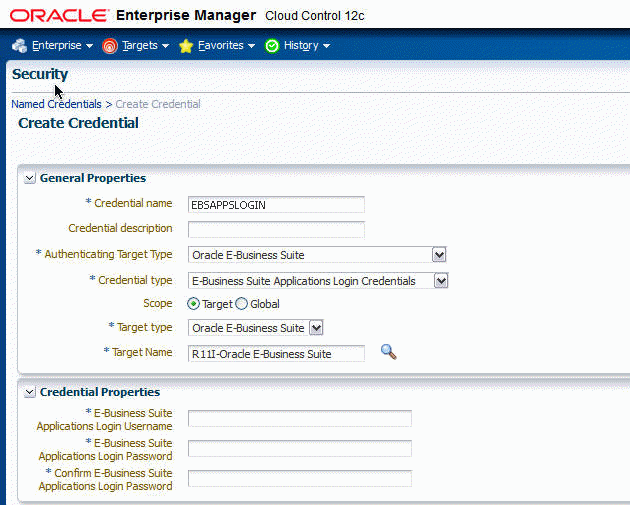Screen dimensions: 630x505
Task: Click the Oracle logo
Action: pos(59,16)
